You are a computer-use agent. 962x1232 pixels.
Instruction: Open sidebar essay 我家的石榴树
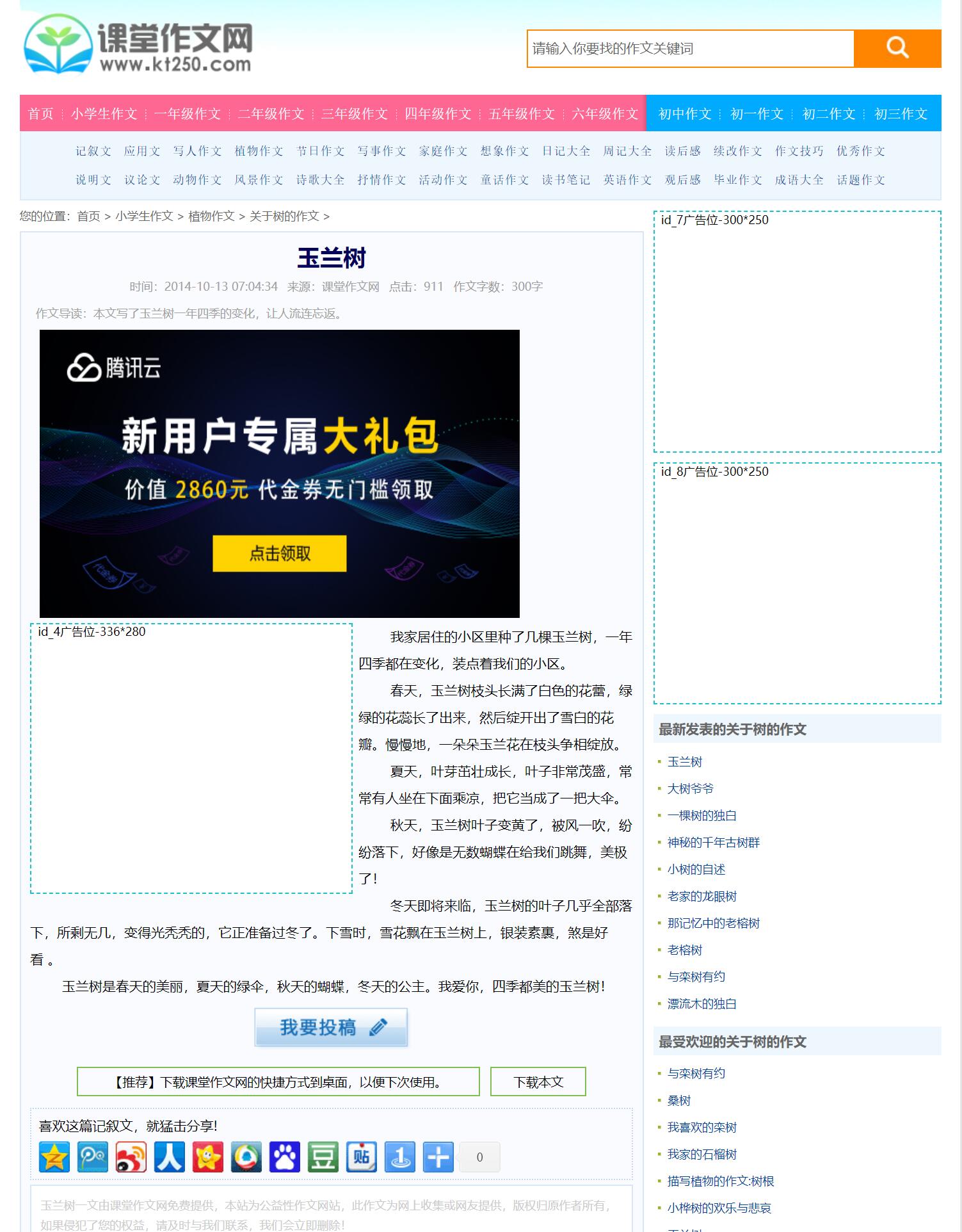pyautogui.click(x=702, y=1155)
